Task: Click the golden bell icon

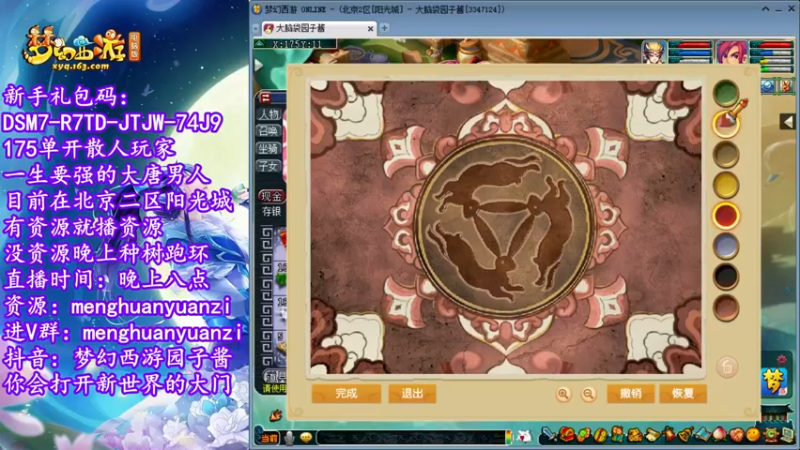Action: coord(686,435)
